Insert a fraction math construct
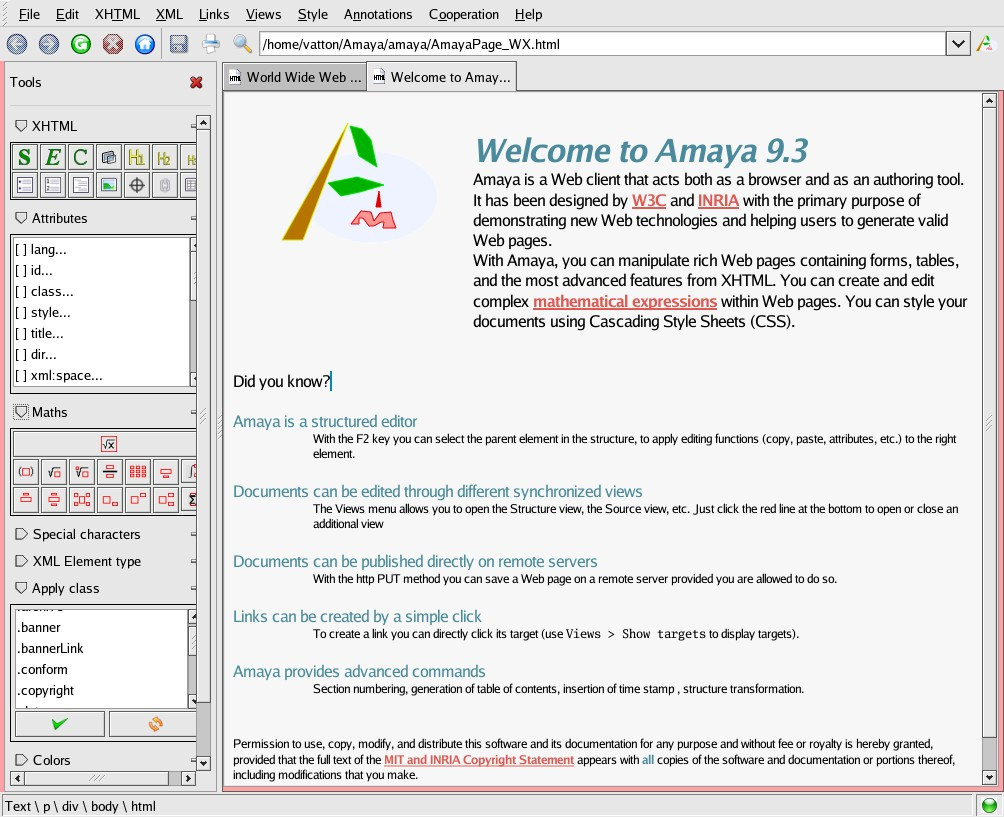Screen dimensions: 1004x817 [109, 472]
